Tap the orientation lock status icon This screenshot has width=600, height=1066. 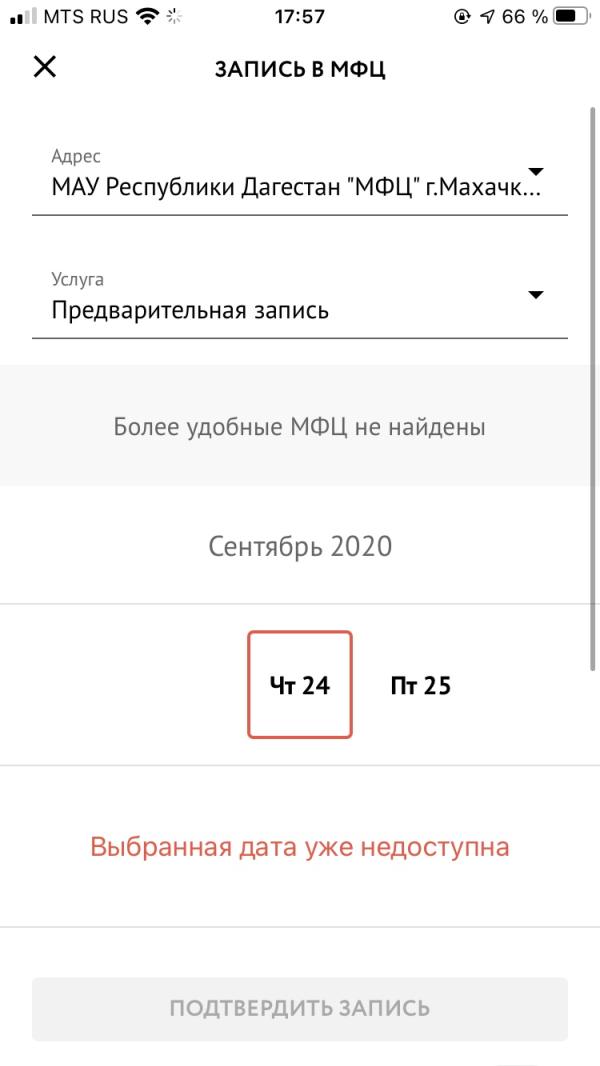coord(462,16)
